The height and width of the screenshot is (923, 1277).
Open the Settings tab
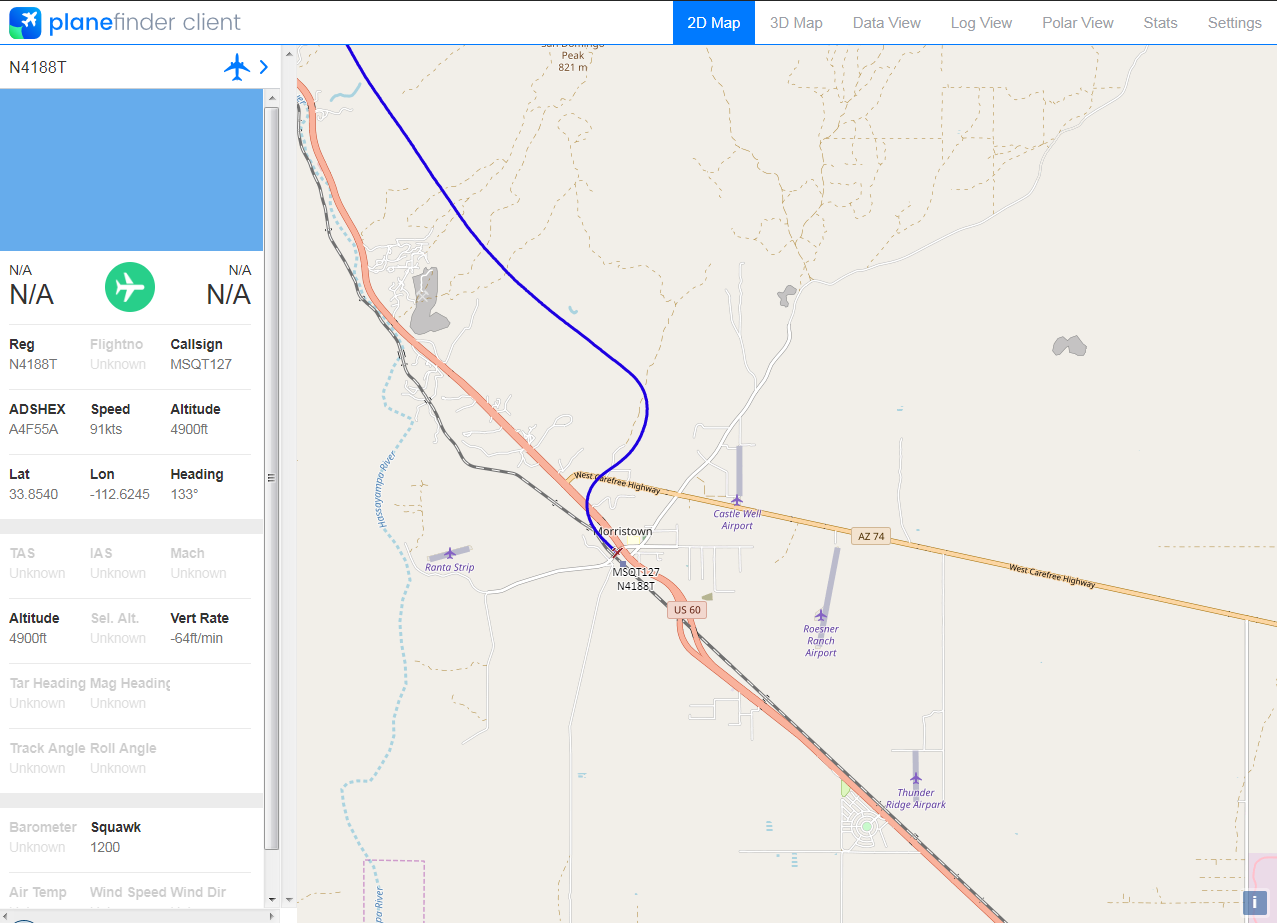(x=1234, y=22)
